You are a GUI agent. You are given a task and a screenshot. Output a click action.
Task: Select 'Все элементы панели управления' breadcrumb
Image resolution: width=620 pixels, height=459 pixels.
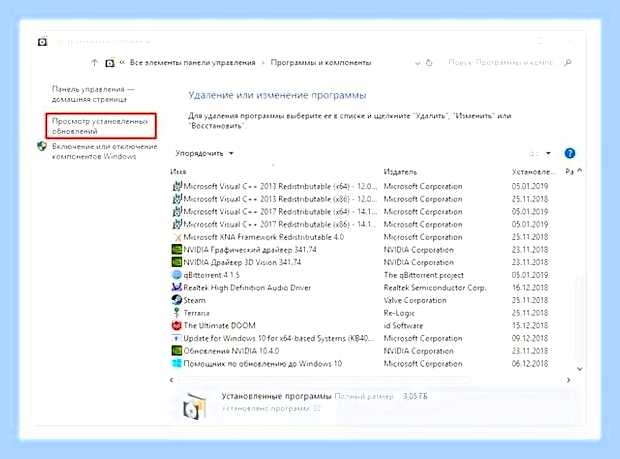point(193,62)
